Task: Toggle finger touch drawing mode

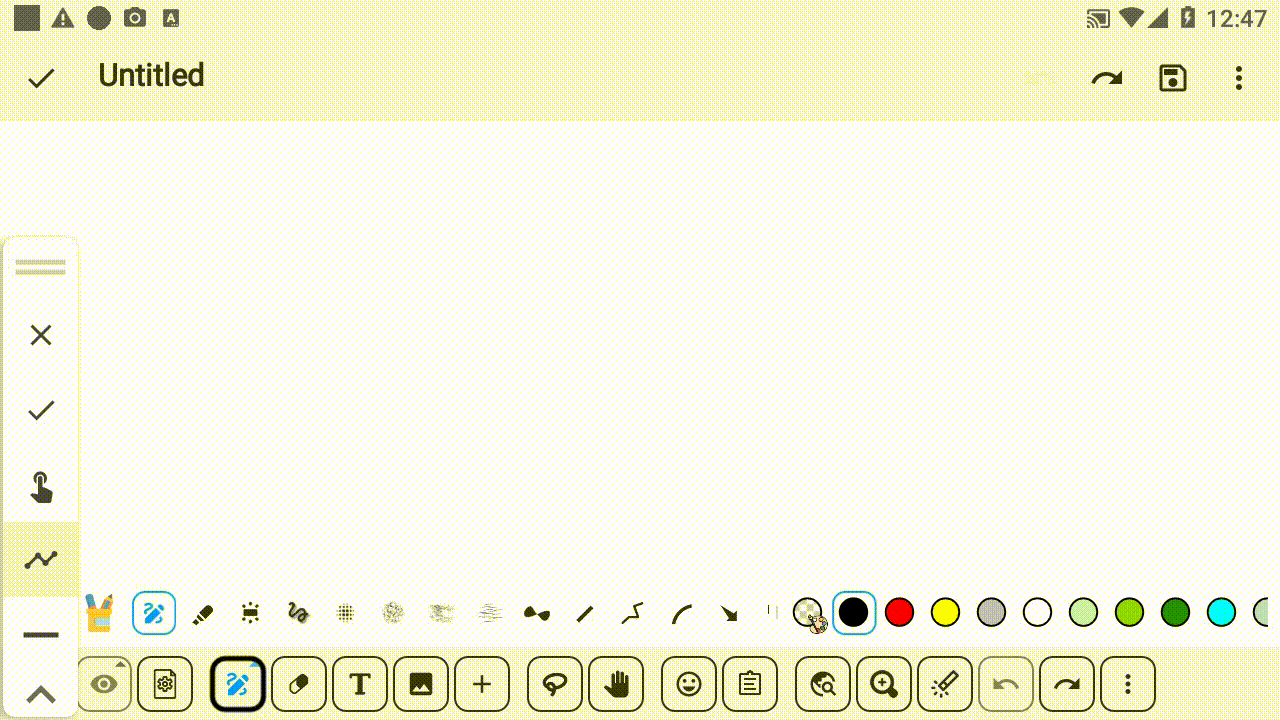Action: [x=41, y=486]
